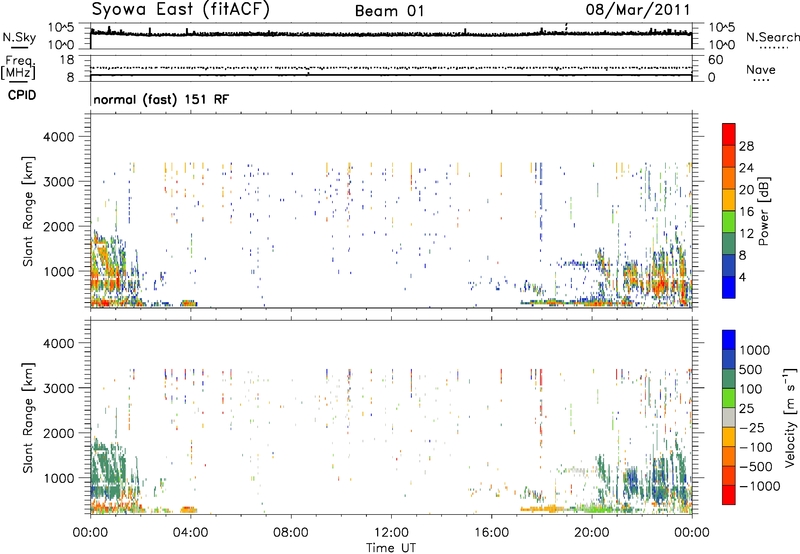Select the blue top segment of Velocity colorbar

[x=729, y=340]
